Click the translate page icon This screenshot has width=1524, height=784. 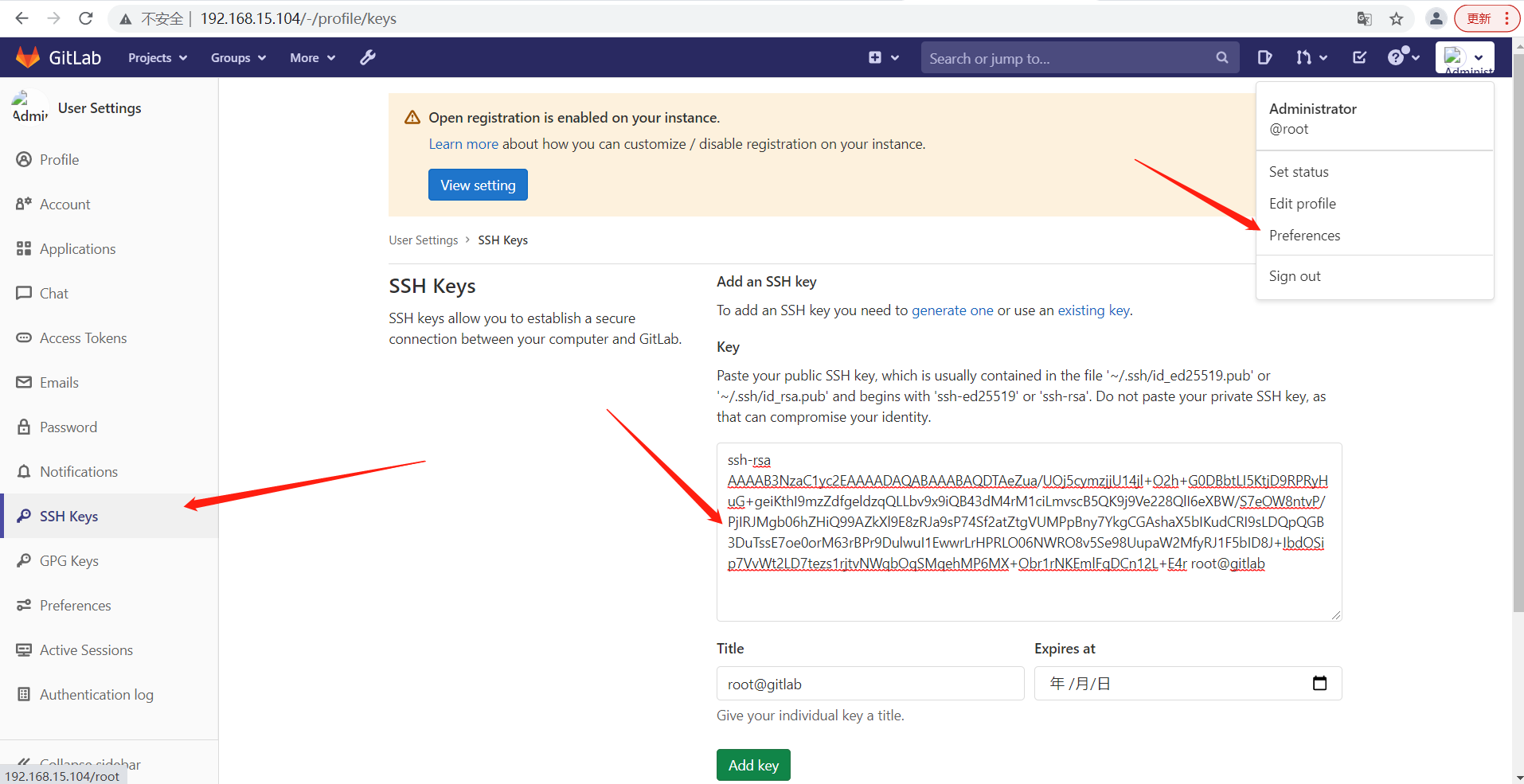(1365, 18)
